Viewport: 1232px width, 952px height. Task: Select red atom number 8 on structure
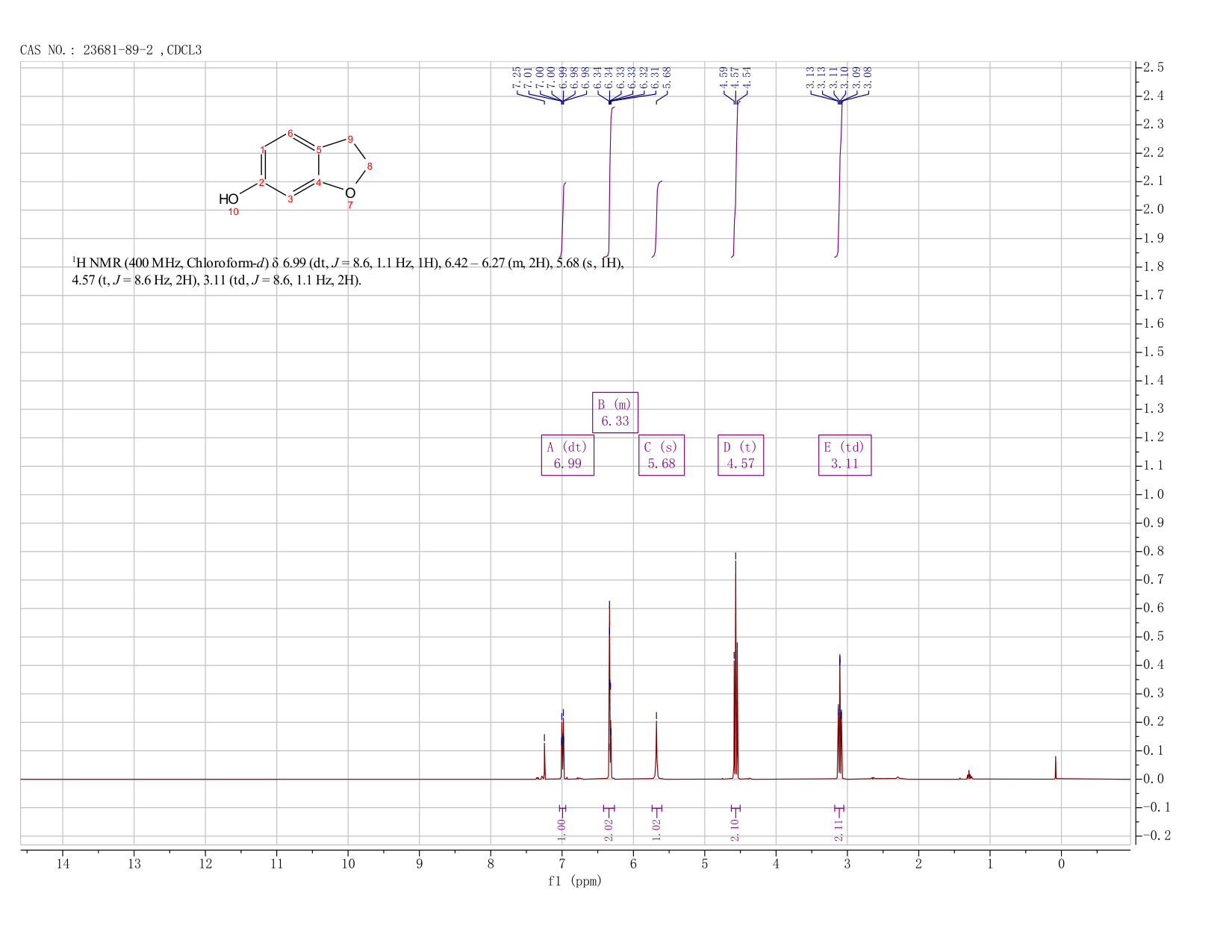point(370,166)
